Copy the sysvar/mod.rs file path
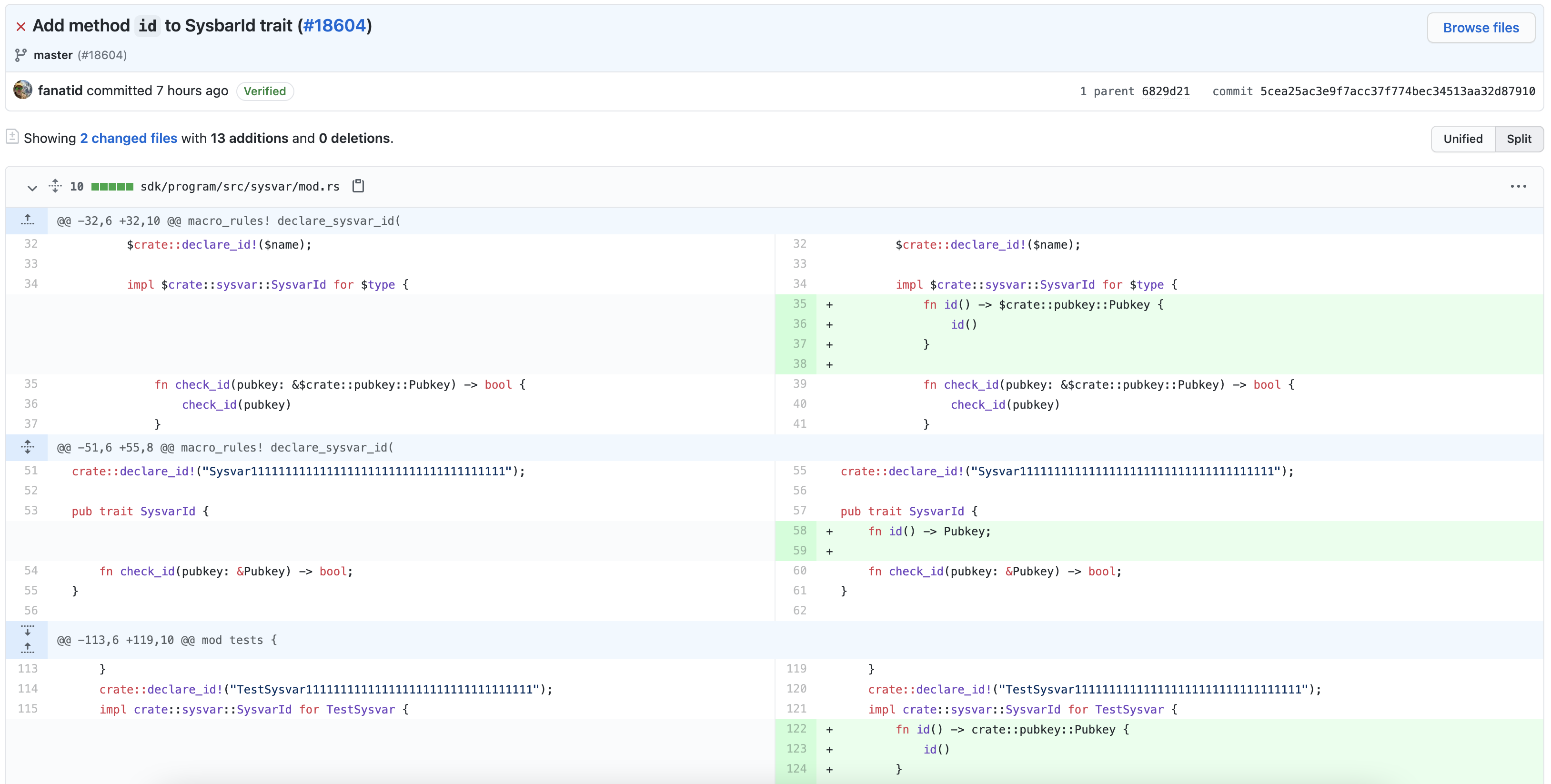 point(358,185)
